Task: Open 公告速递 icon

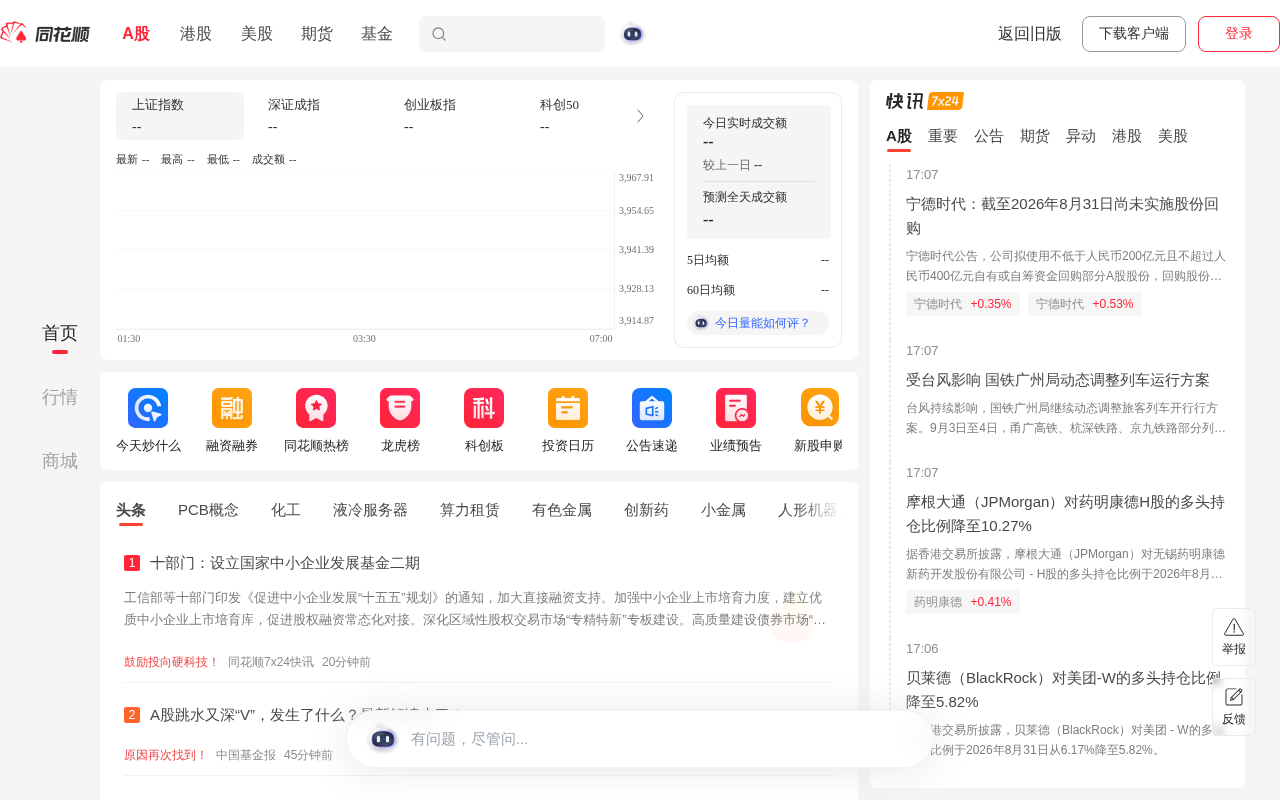Action: [652, 408]
